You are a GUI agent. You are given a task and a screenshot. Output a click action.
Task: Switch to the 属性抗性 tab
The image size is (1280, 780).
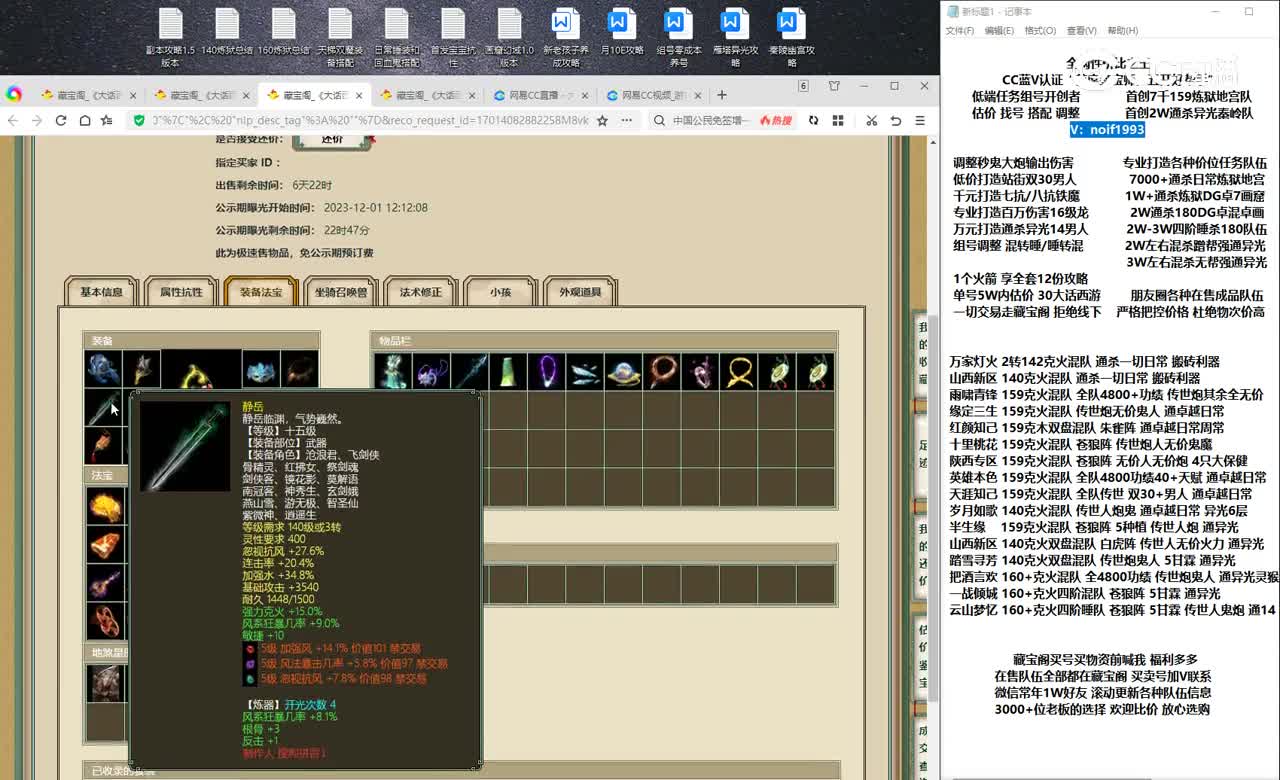click(x=181, y=292)
